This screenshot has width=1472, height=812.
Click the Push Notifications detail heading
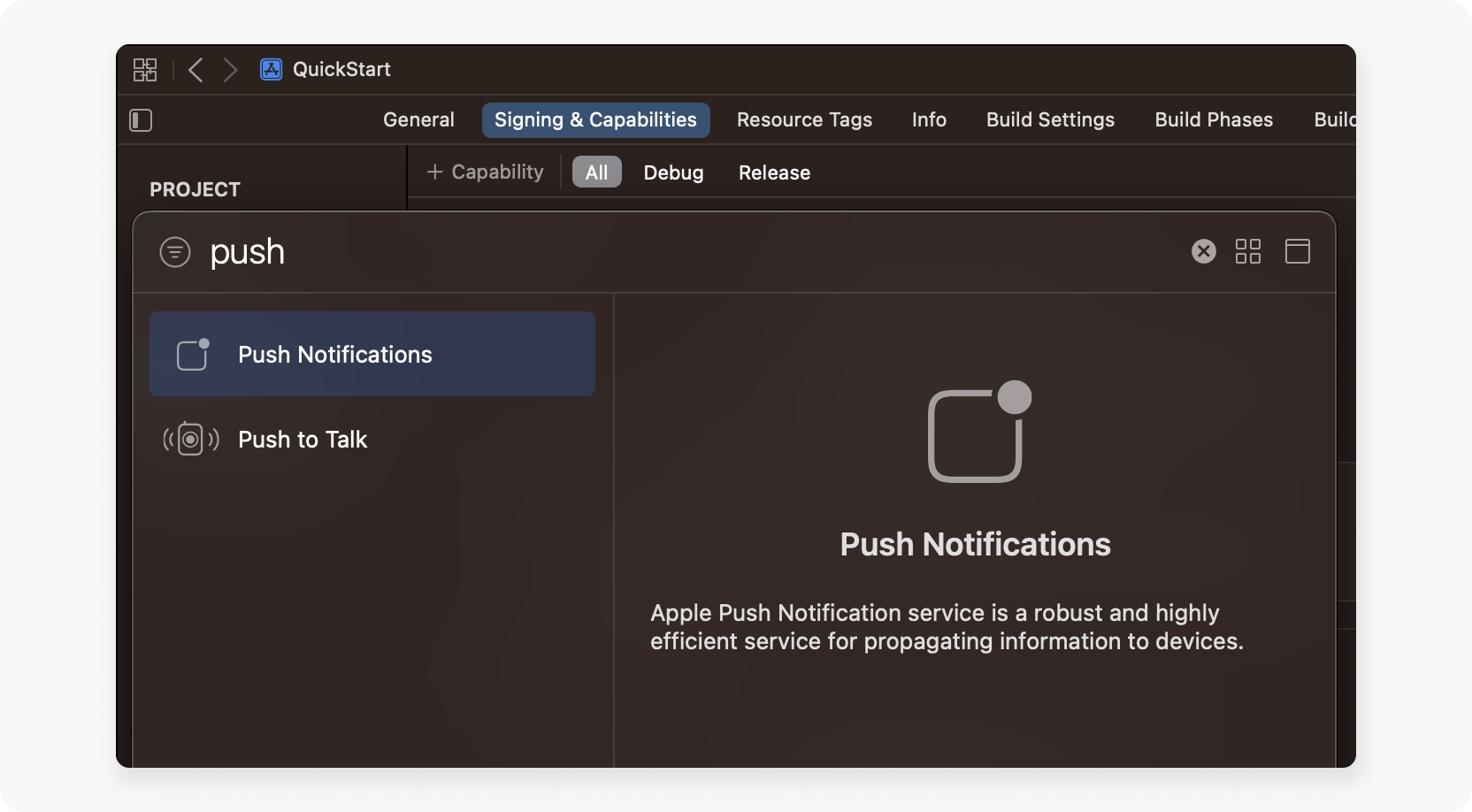[x=975, y=544]
